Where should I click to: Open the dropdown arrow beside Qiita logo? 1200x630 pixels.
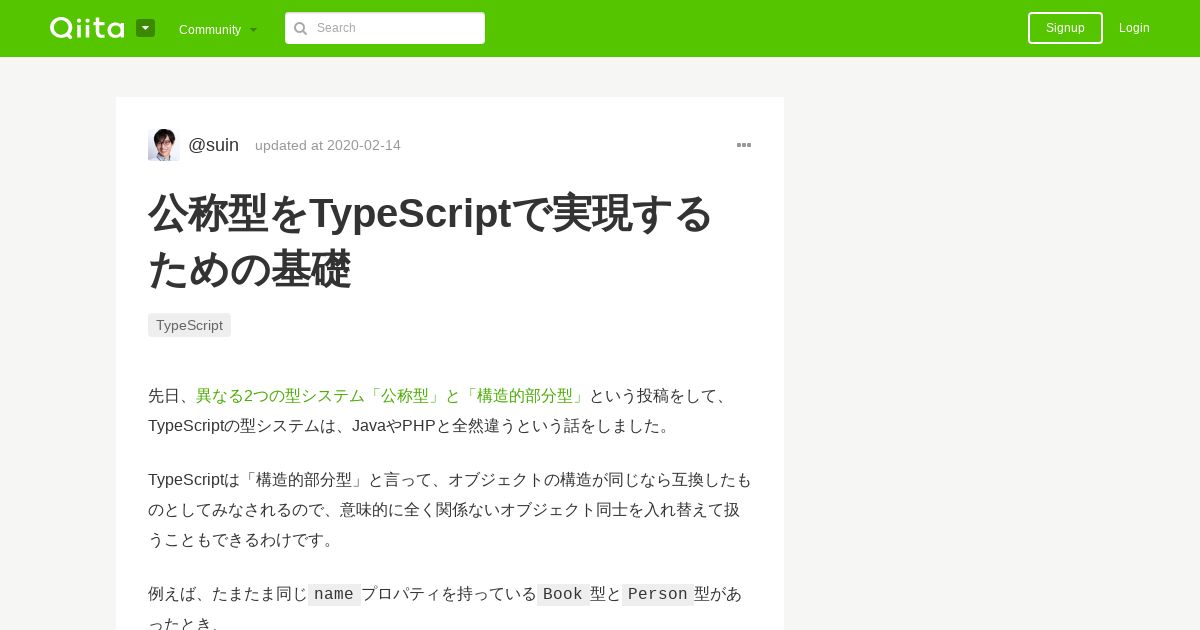click(x=145, y=28)
